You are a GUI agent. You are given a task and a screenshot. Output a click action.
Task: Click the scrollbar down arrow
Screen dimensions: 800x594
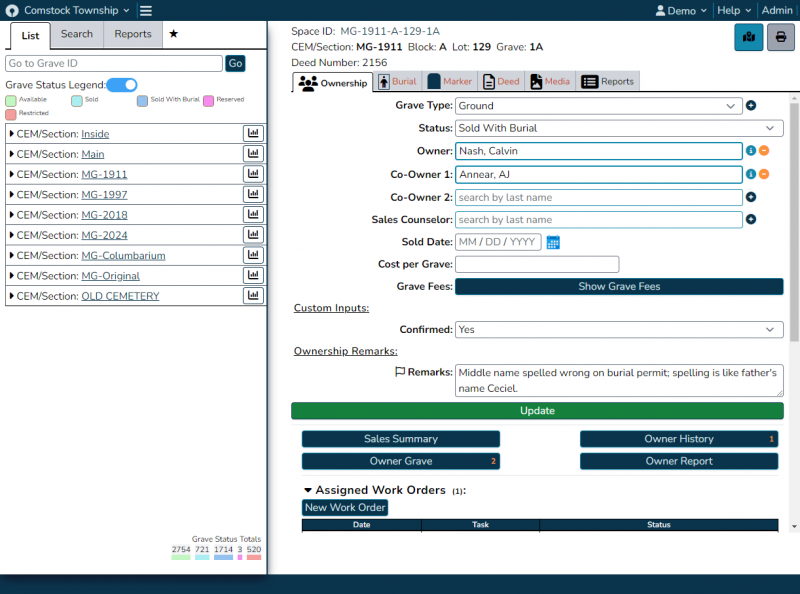(794, 526)
